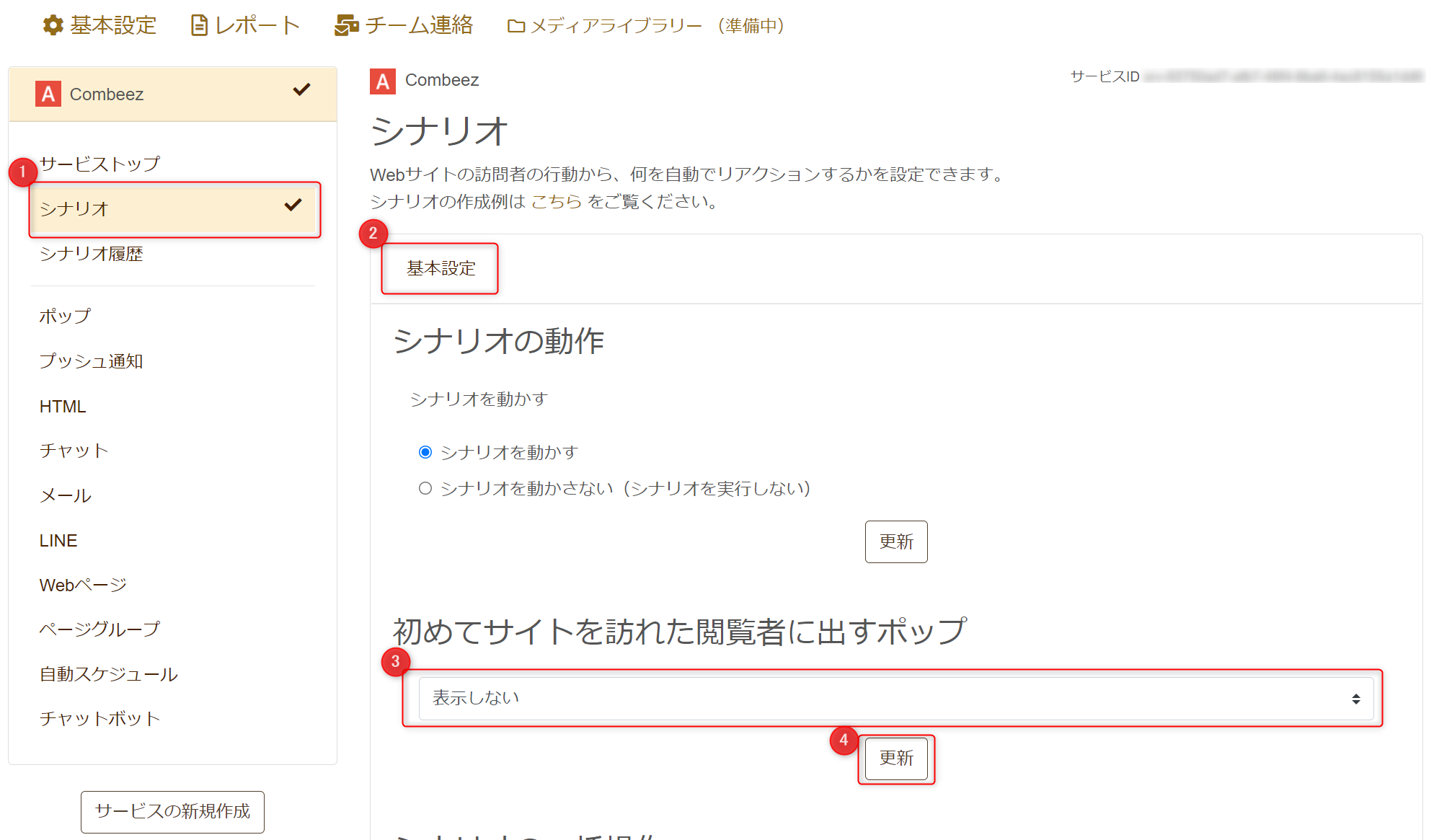Switch to the 基本設定 tab
This screenshot has height=840, width=1434.
[441, 268]
